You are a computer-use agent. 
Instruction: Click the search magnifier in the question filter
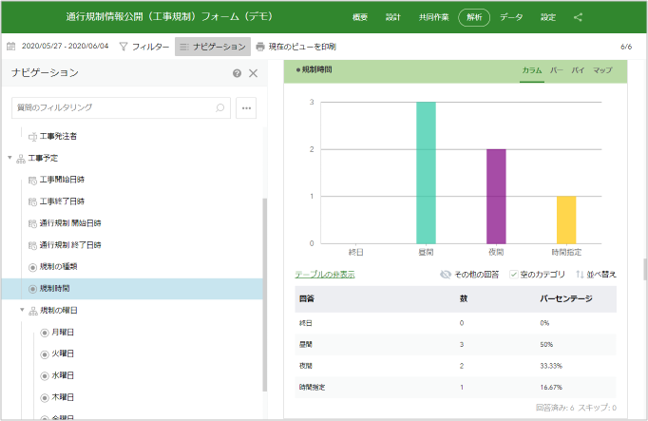point(220,106)
